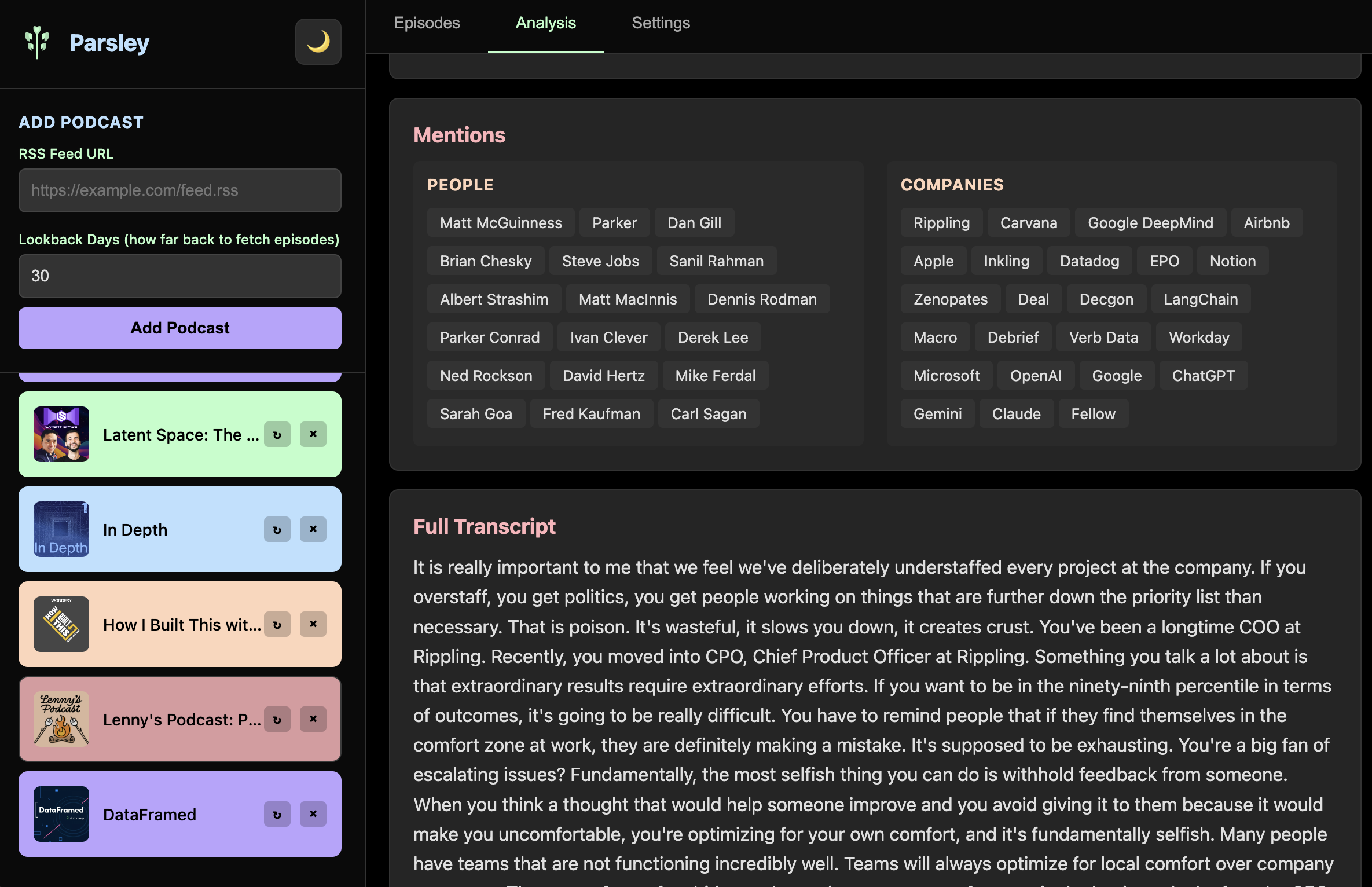This screenshot has height=887, width=1372.
Task: Edit the Lookback Days value
Action: coord(179,276)
